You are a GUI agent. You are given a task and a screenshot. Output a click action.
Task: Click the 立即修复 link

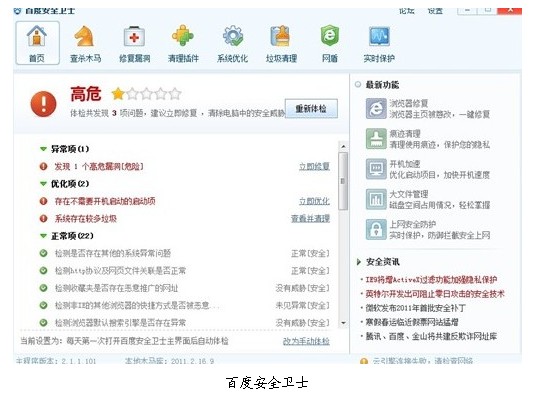point(314,166)
